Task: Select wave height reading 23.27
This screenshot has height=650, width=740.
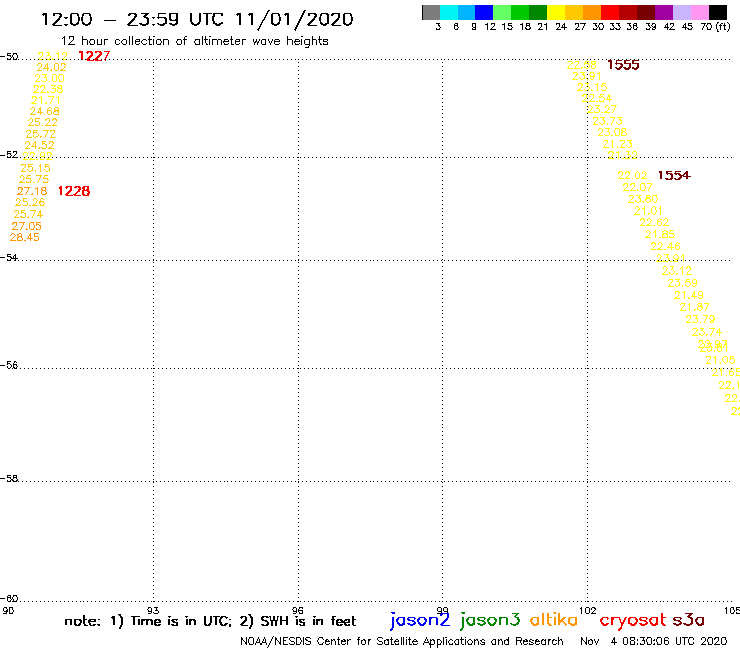Action: [602, 109]
